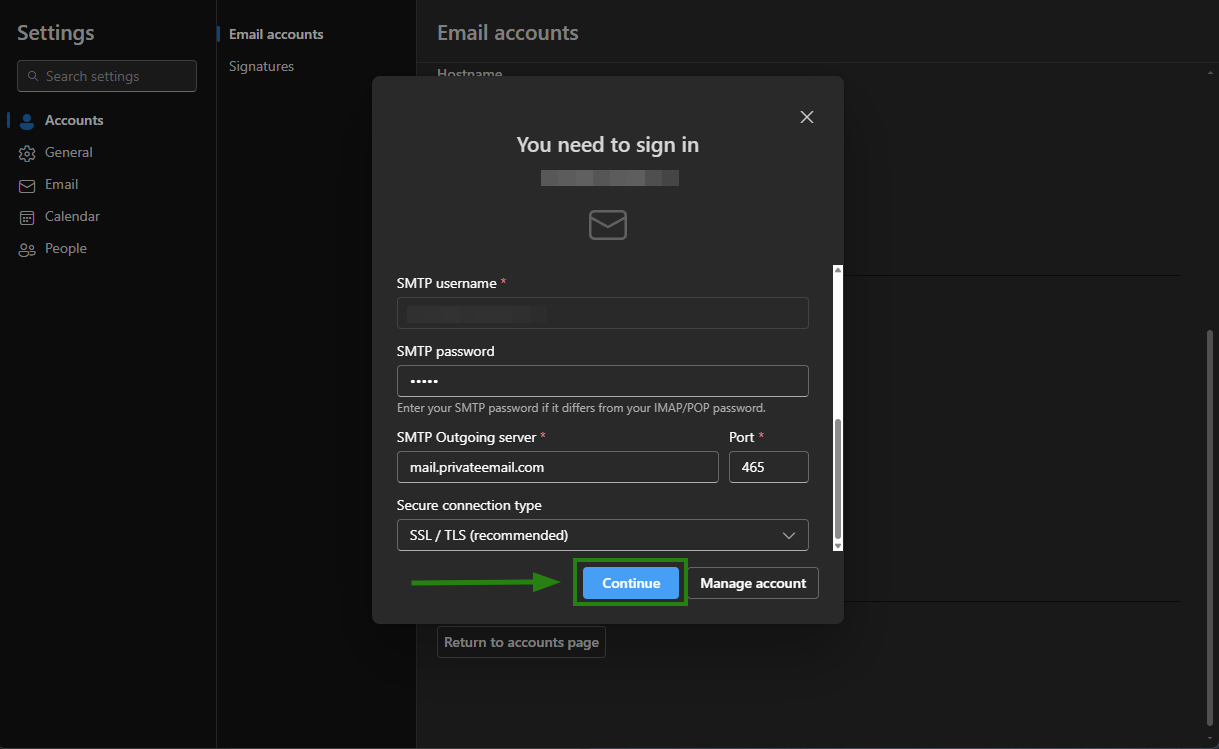Click Return to accounts page button

(521, 642)
